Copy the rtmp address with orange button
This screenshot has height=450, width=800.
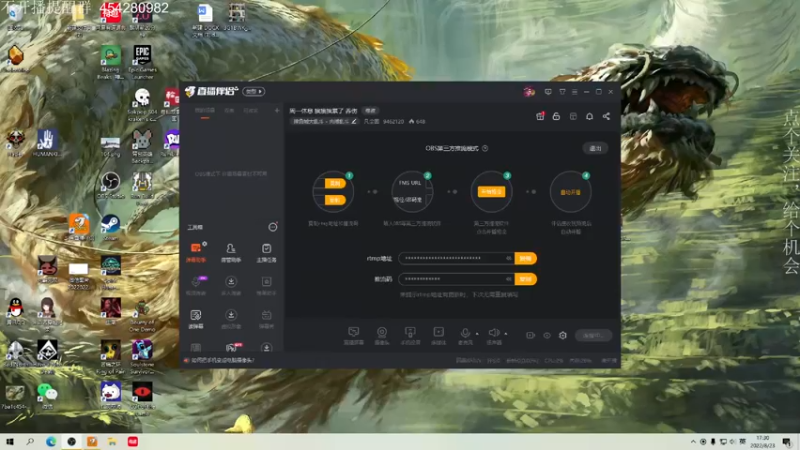[x=526, y=258]
